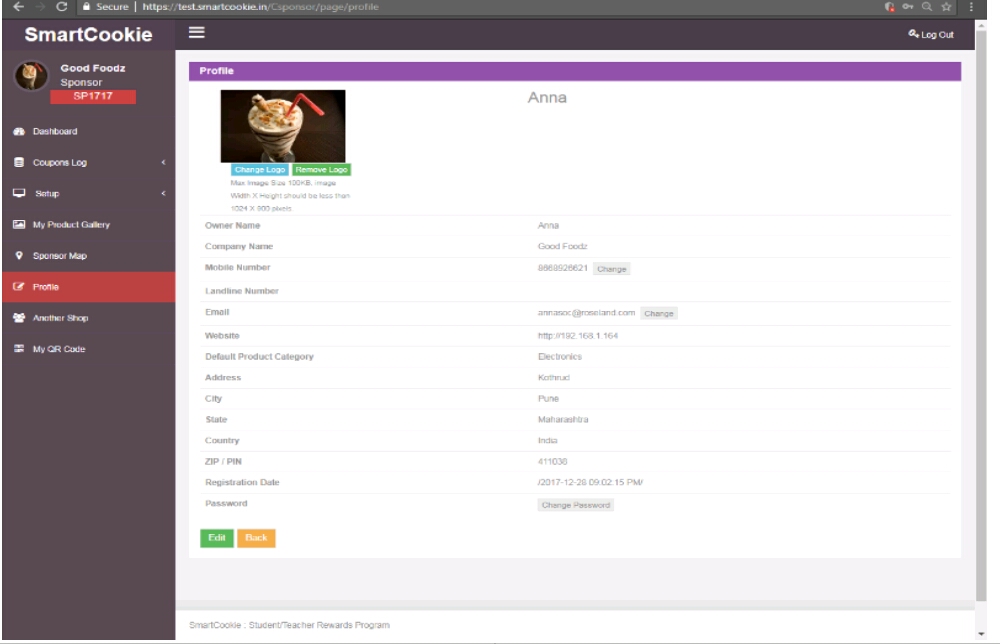This screenshot has height=644, width=1008.
Task: Click the hamburger menu icon
Action: pos(198,33)
